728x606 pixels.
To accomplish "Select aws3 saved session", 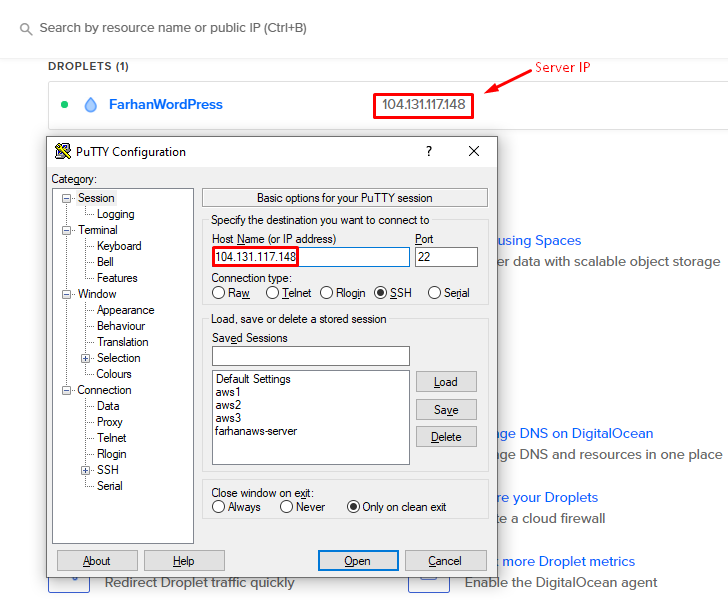I will coord(228,418).
